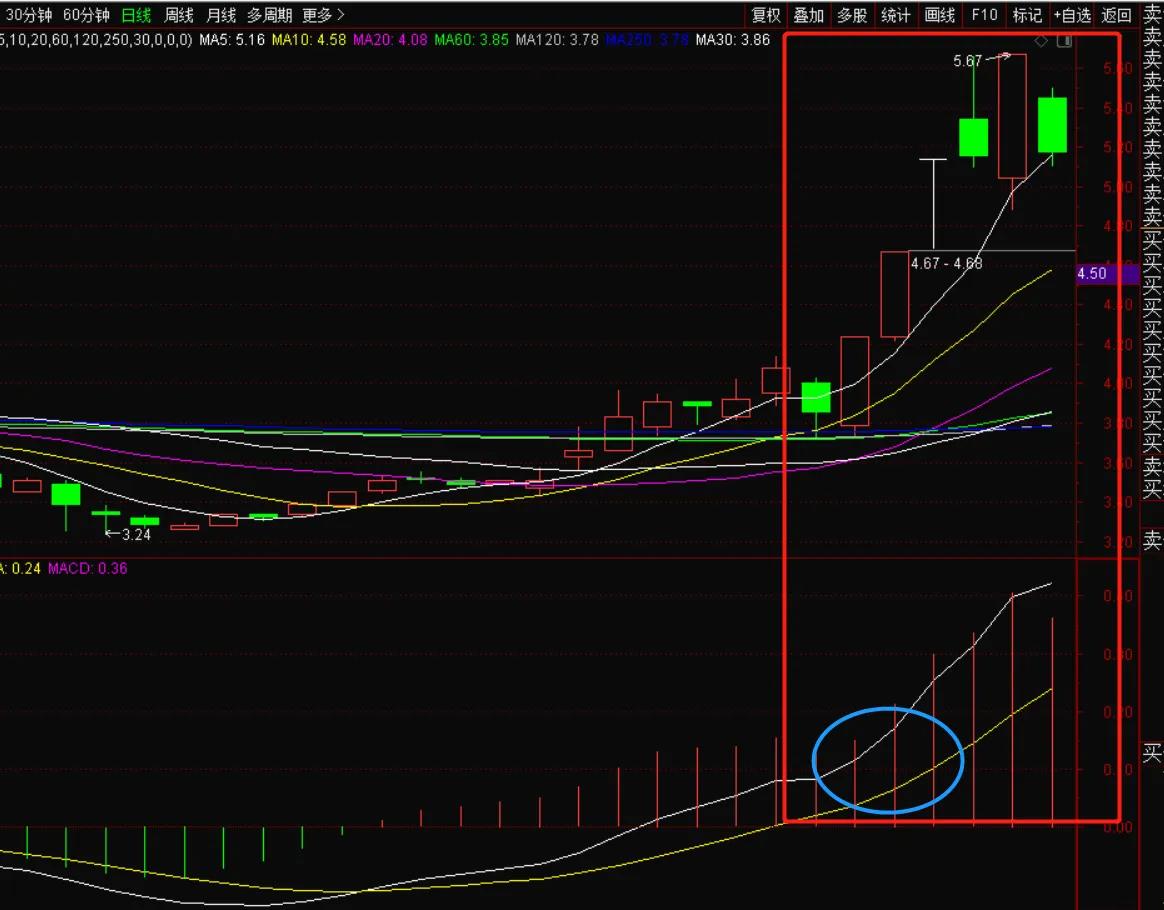Activate the 画线 drawing tool

coord(940,15)
